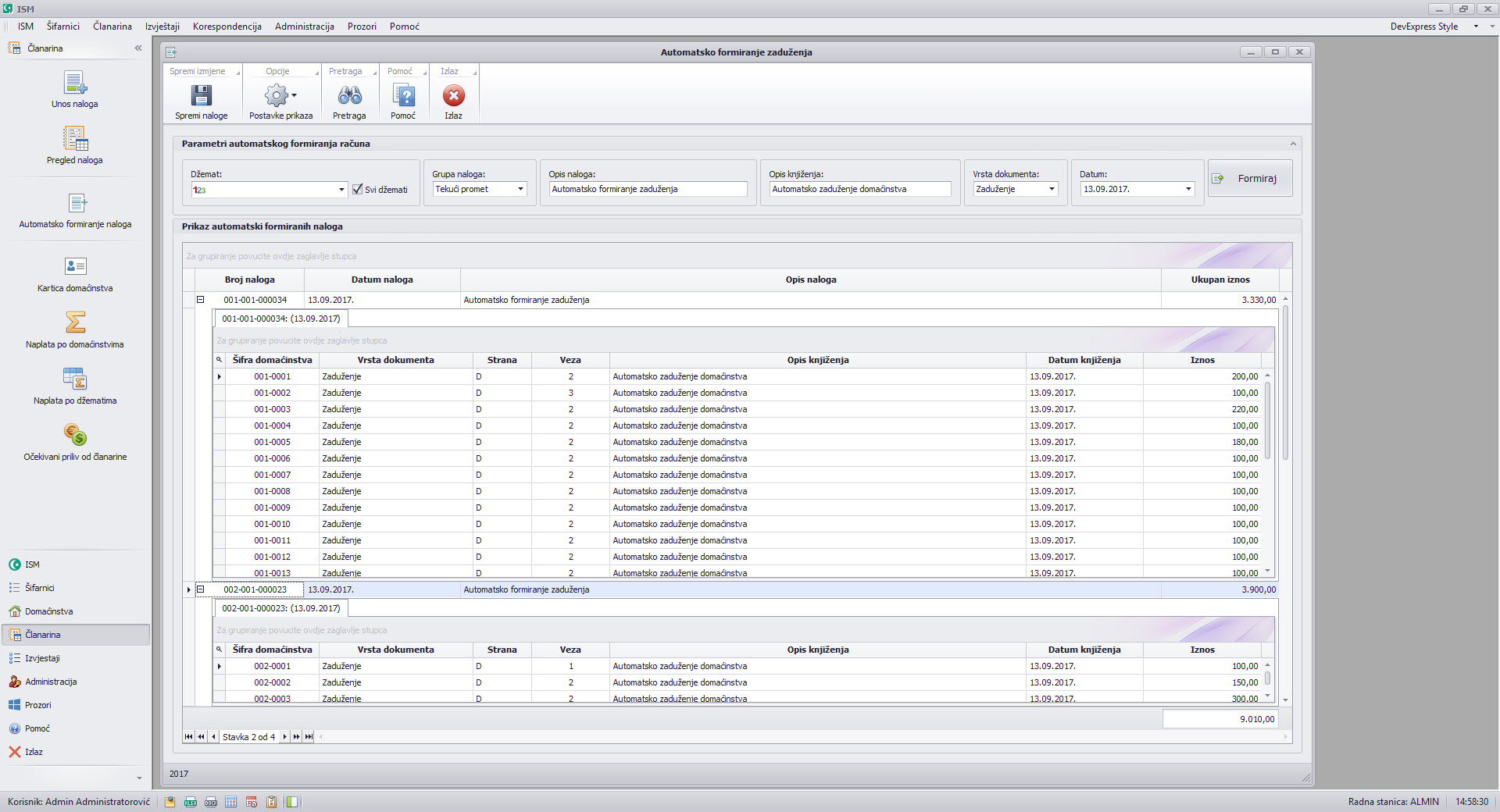Open the Prozori menu
The width and height of the screenshot is (1500, 812).
point(362,27)
